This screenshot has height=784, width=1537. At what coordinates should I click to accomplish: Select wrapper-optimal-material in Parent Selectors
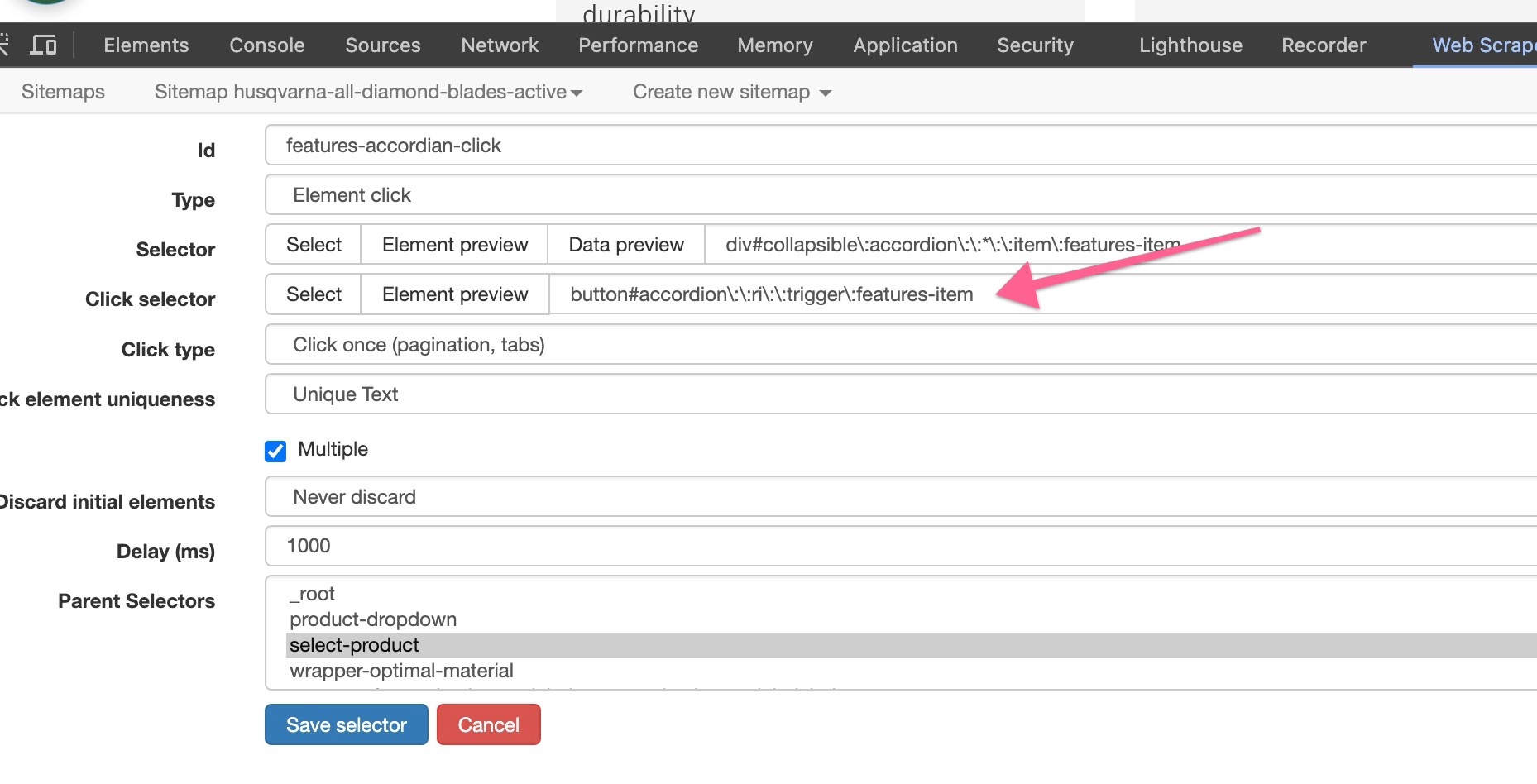(x=401, y=671)
